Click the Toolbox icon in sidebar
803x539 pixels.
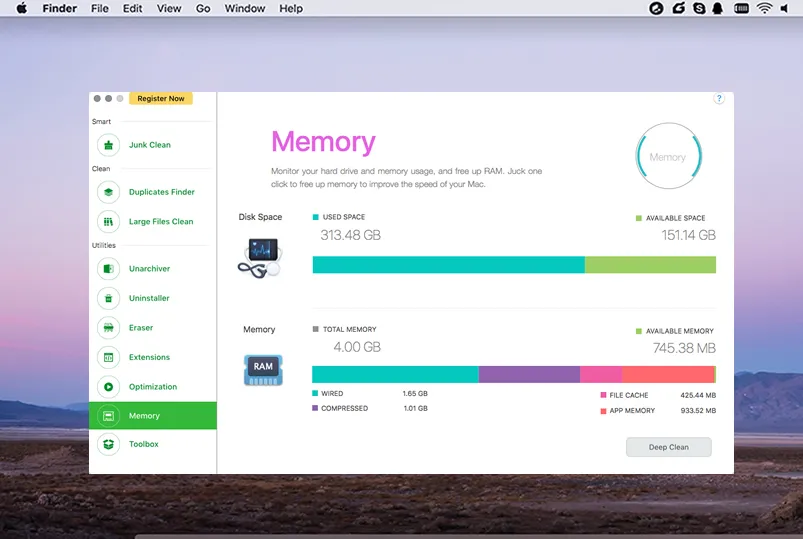(x=108, y=444)
